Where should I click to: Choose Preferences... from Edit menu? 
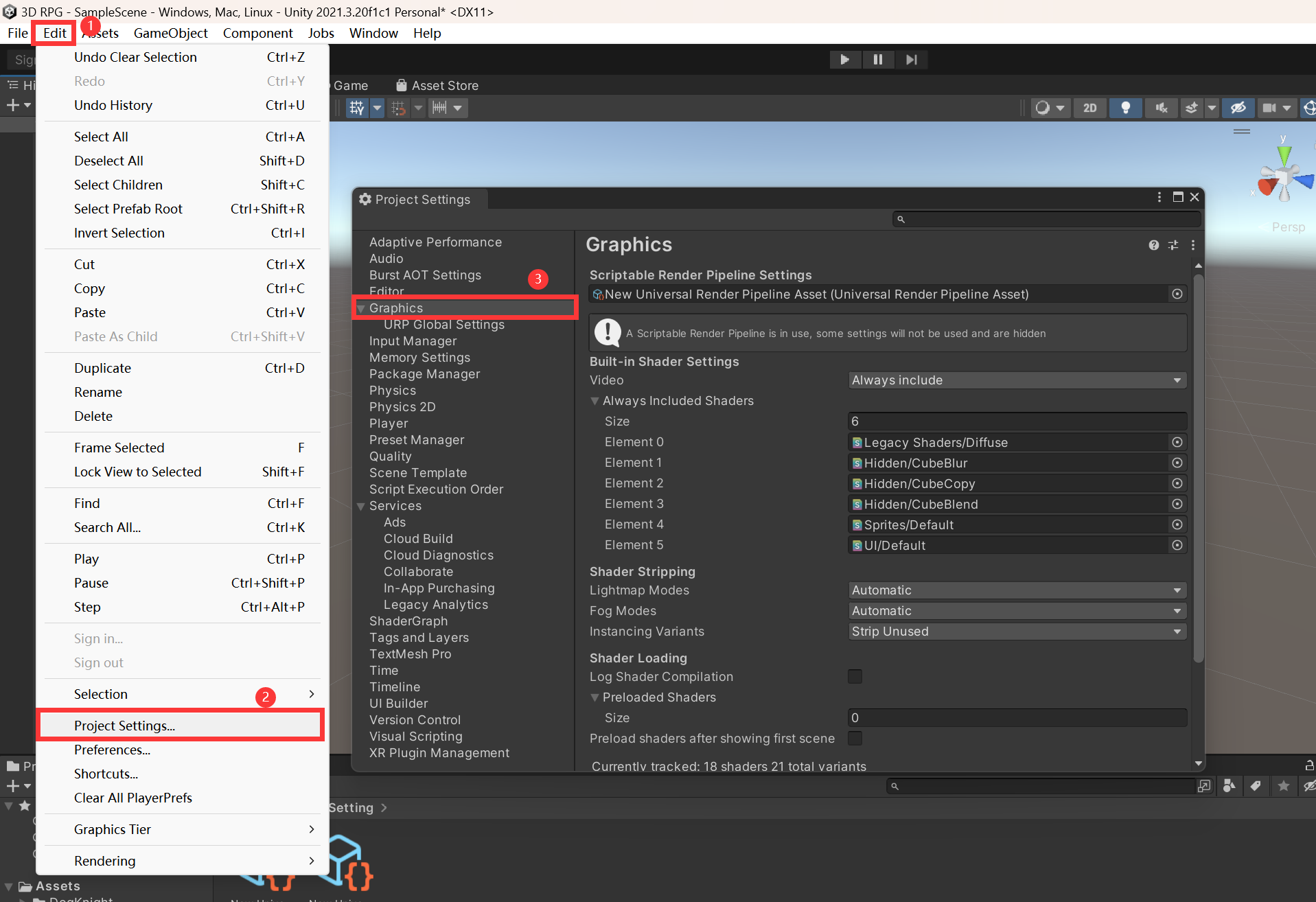point(181,750)
